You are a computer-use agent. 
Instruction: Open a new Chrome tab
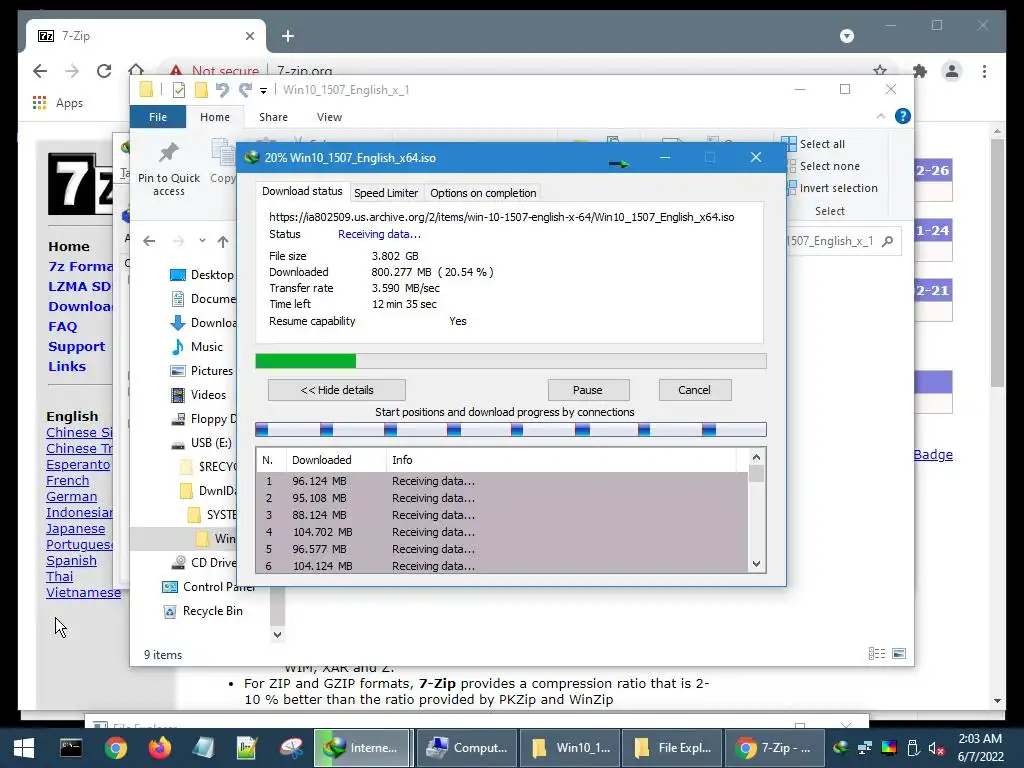[288, 36]
